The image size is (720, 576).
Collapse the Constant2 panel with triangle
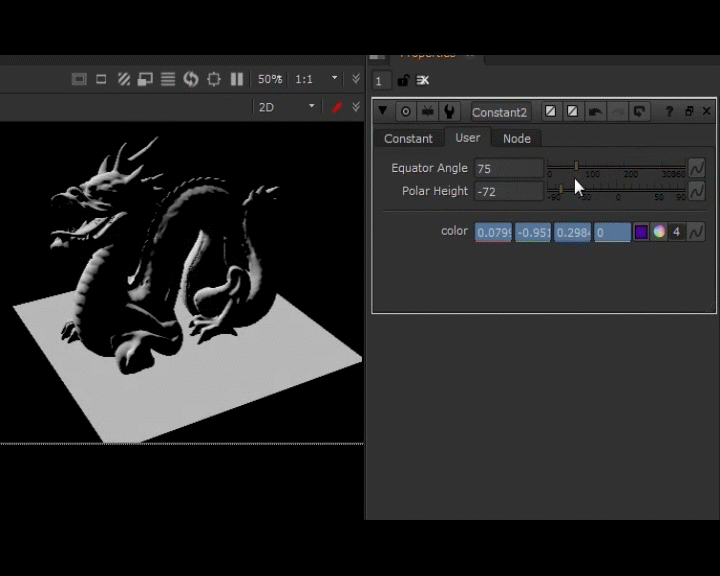click(x=383, y=112)
